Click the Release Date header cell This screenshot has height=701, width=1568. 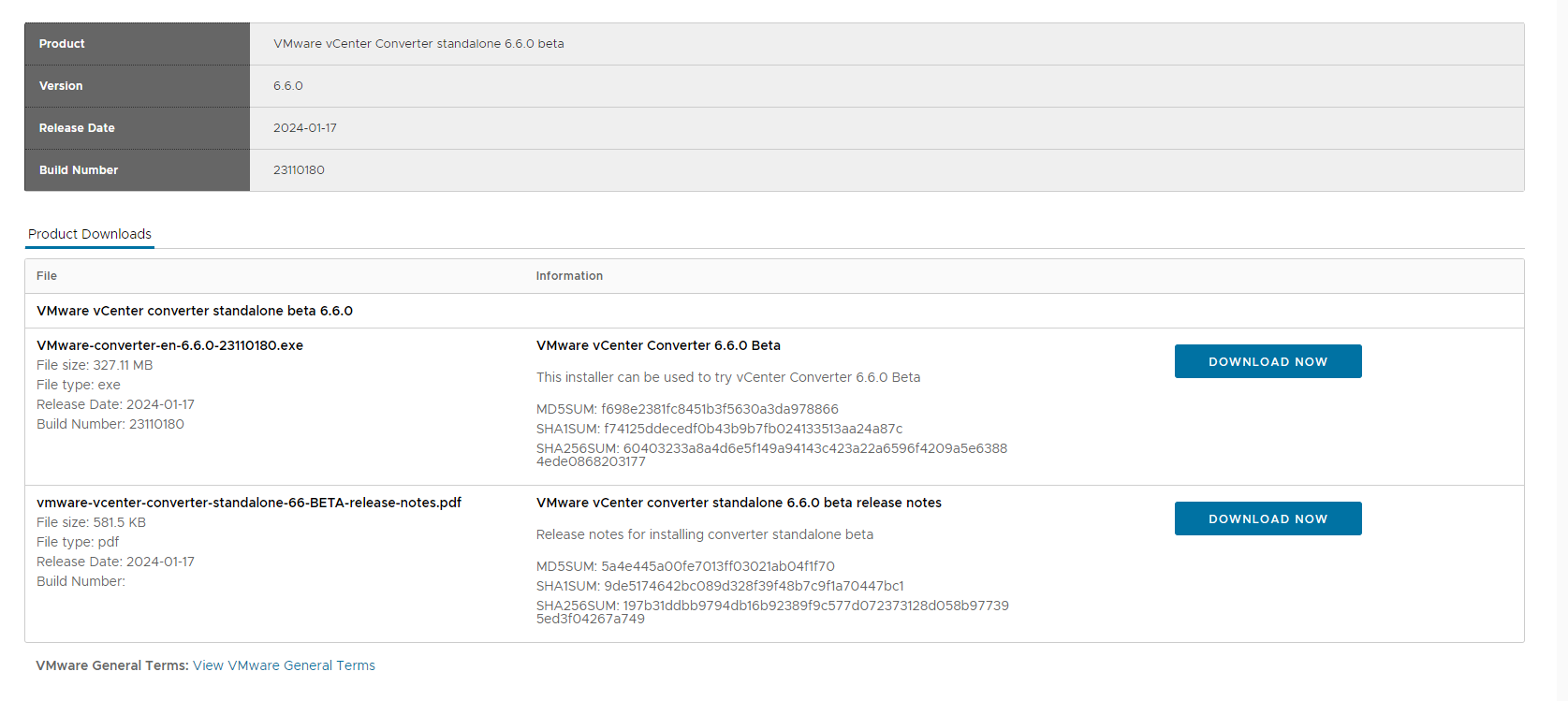138,128
